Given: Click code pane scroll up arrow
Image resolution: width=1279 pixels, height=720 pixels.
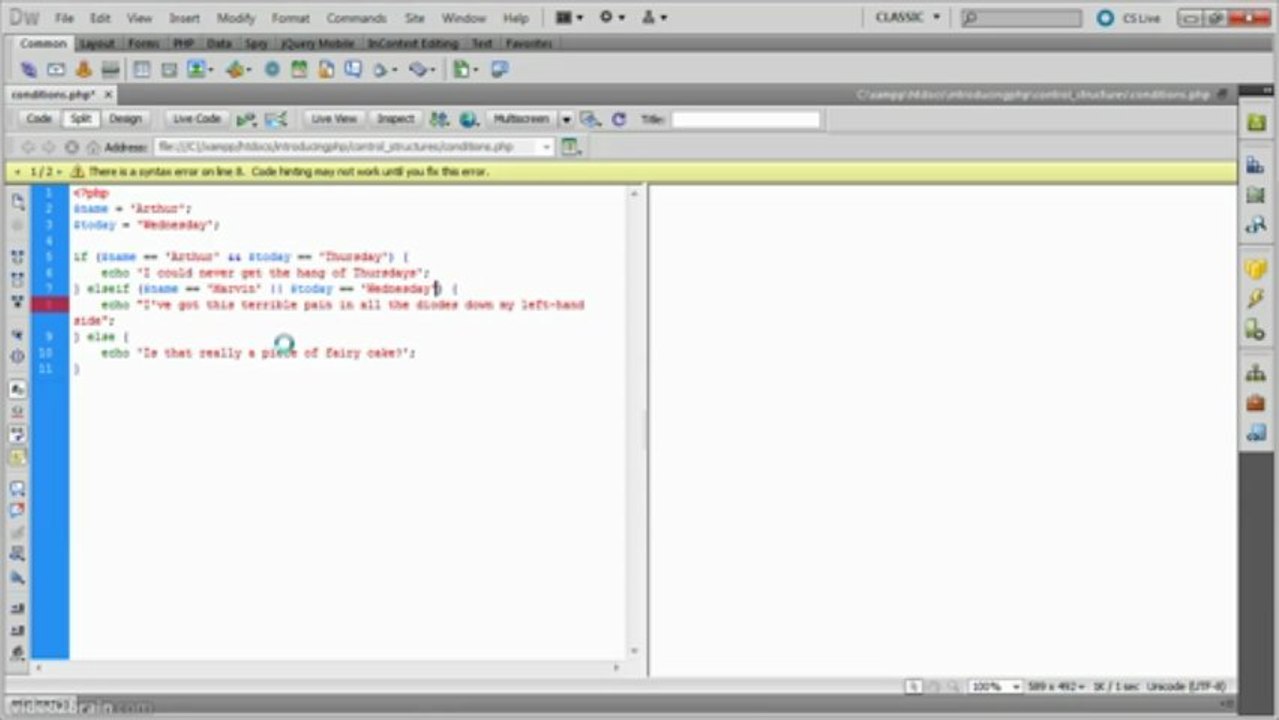Looking at the screenshot, I should 634,192.
